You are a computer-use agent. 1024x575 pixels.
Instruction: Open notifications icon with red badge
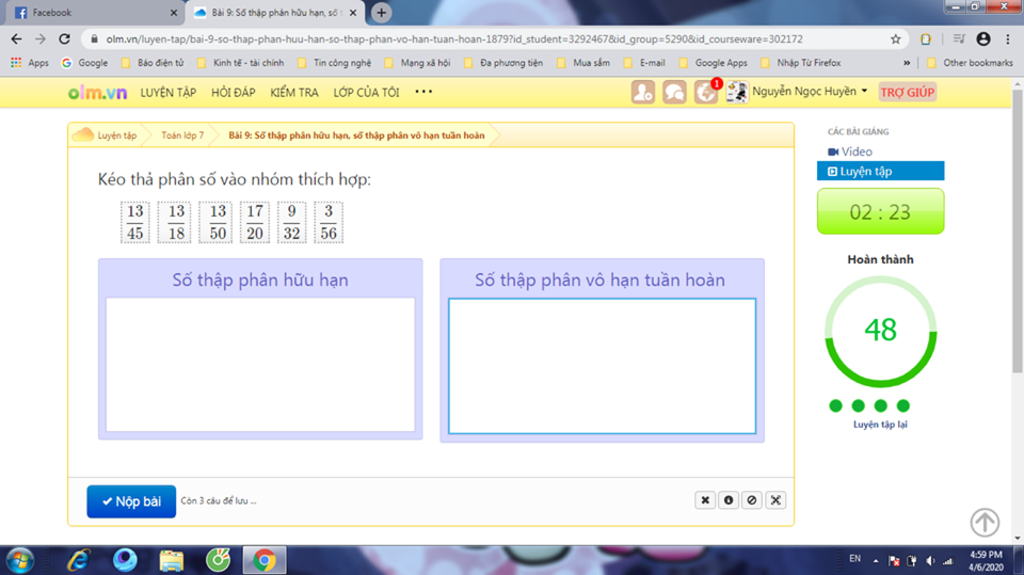[706, 92]
